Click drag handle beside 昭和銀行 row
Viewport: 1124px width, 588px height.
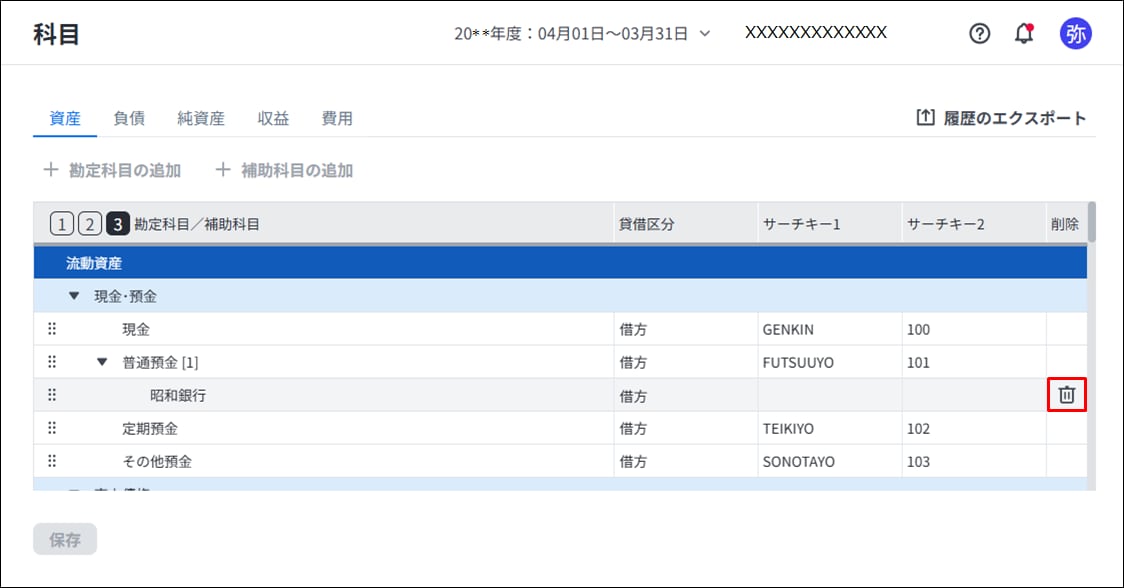tap(52, 395)
